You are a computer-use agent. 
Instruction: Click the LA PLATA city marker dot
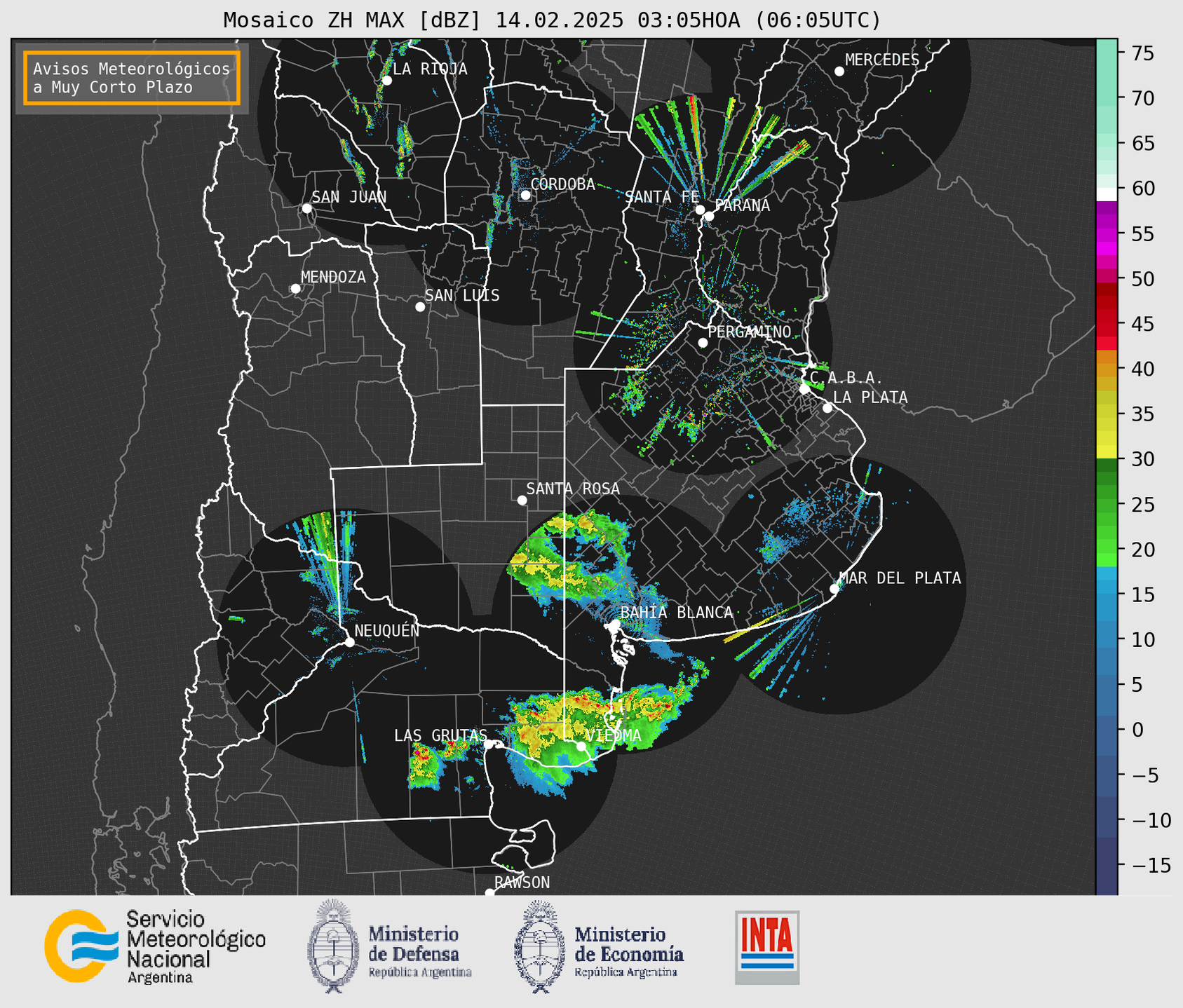[827, 408]
